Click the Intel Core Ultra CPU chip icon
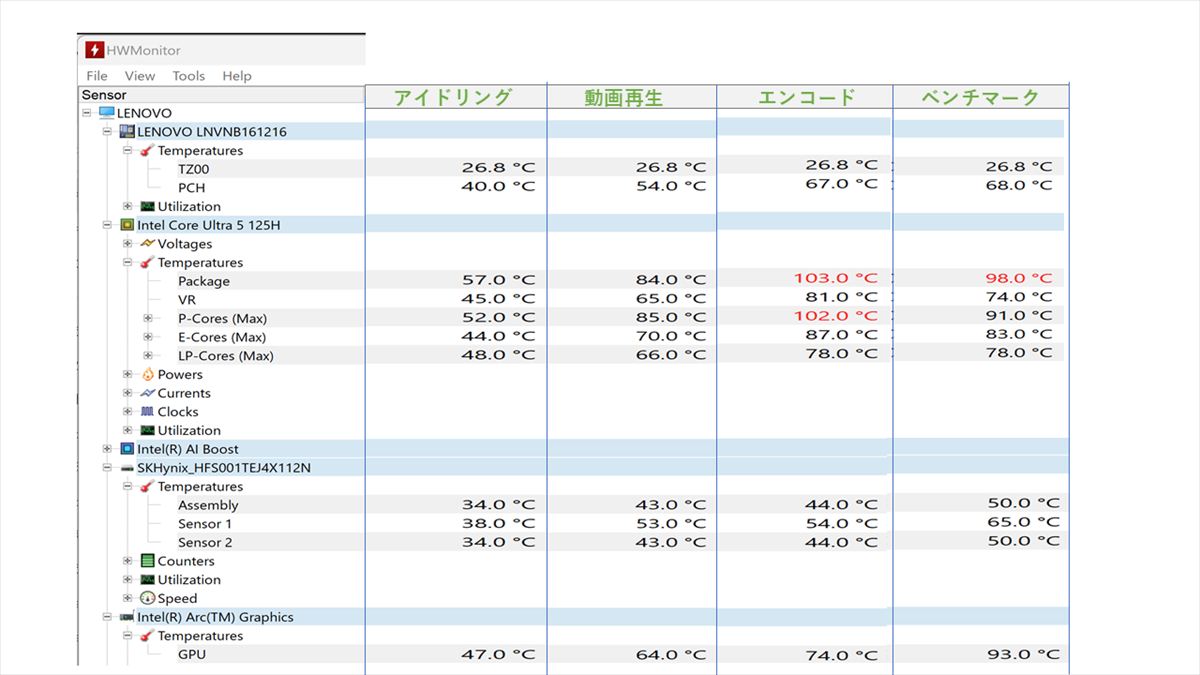The image size is (1200, 675). click(127, 225)
